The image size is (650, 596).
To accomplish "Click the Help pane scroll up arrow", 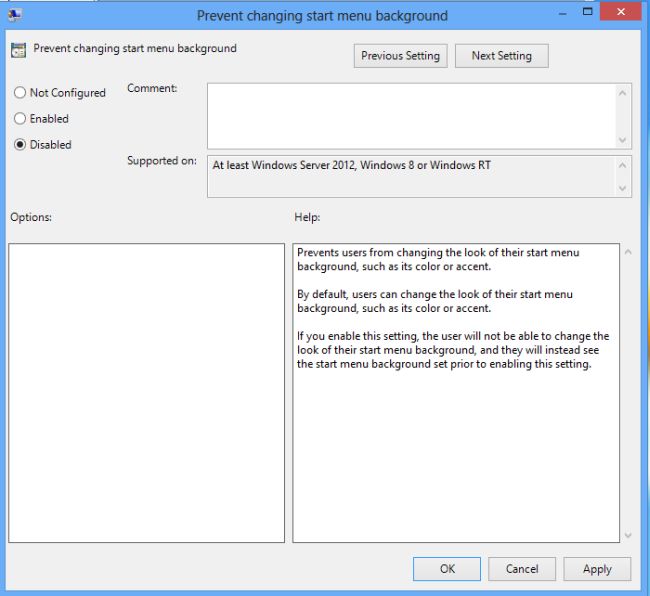I will coord(628,252).
